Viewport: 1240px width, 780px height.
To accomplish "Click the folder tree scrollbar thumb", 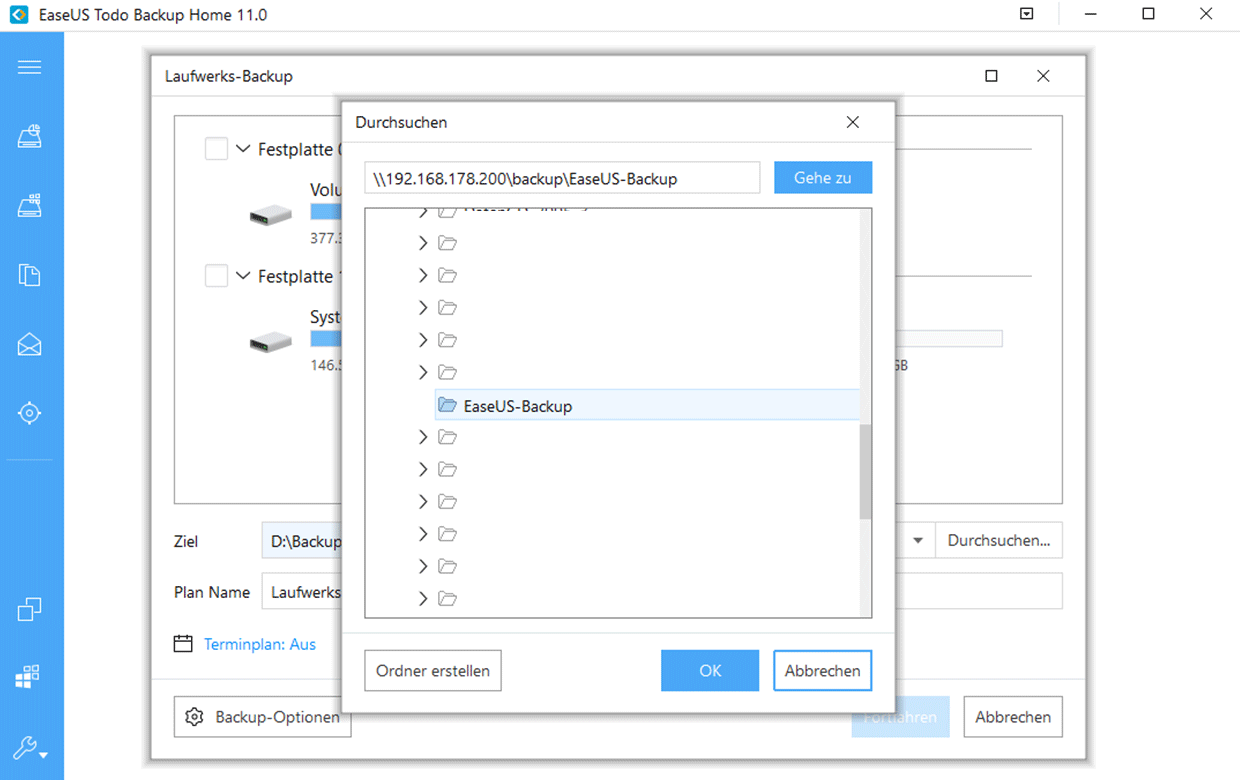I will pos(865,470).
